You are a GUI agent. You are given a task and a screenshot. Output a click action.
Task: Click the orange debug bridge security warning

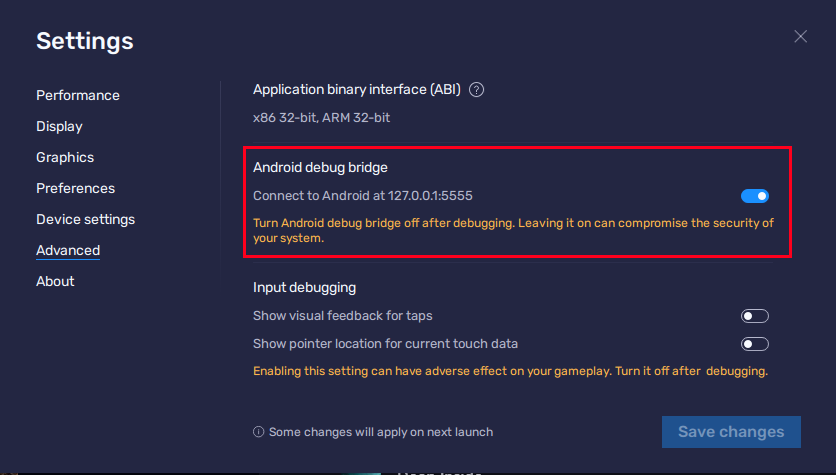point(513,231)
